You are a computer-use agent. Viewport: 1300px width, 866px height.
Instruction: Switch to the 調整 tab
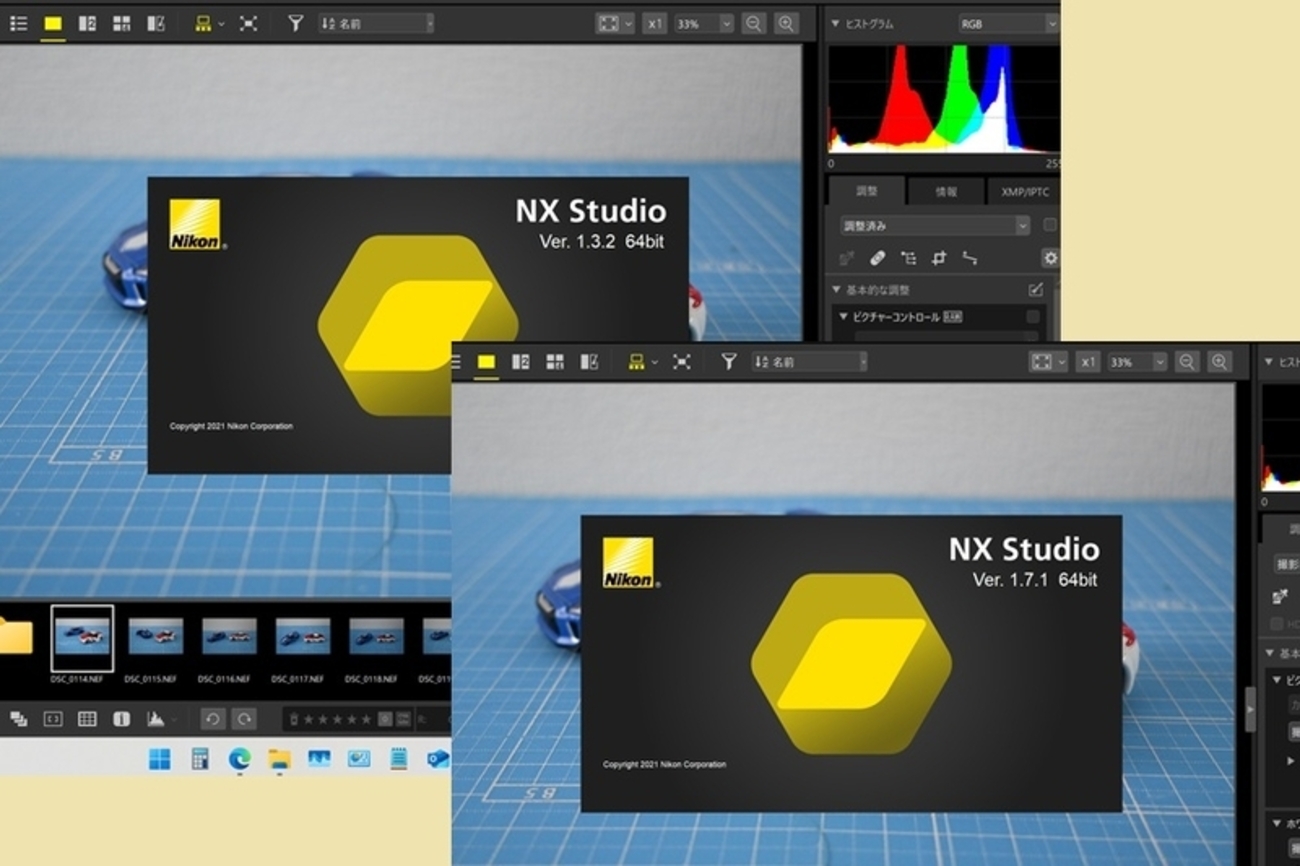[866, 191]
